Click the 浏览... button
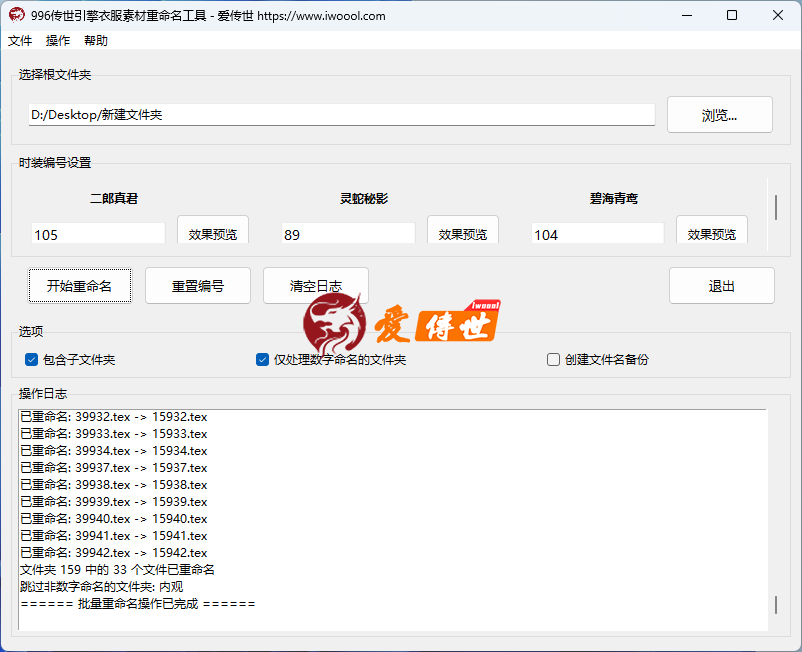Viewport: 802px width, 652px height. coord(719,115)
